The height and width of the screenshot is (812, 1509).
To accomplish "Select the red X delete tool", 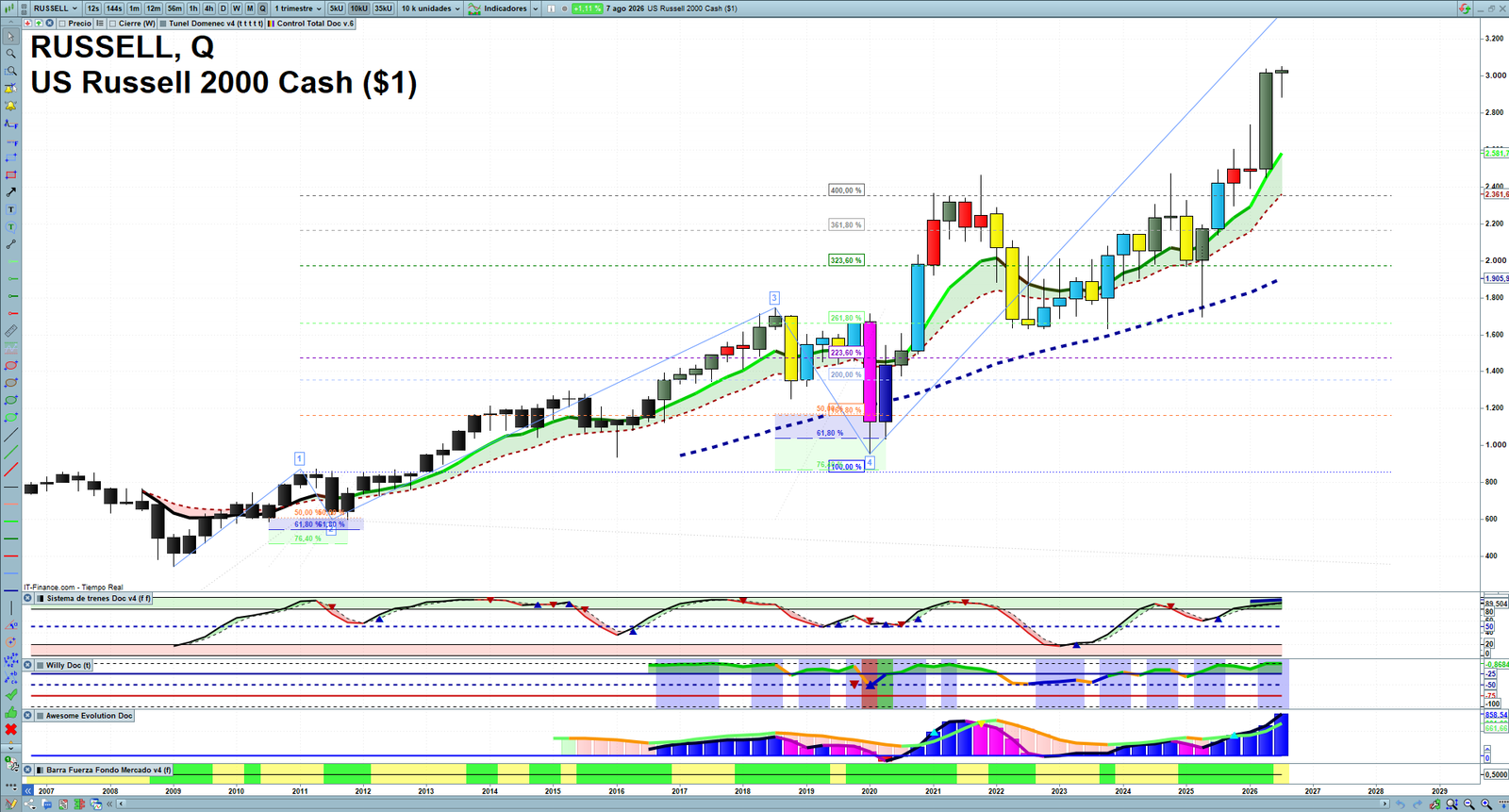I will (10, 729).
